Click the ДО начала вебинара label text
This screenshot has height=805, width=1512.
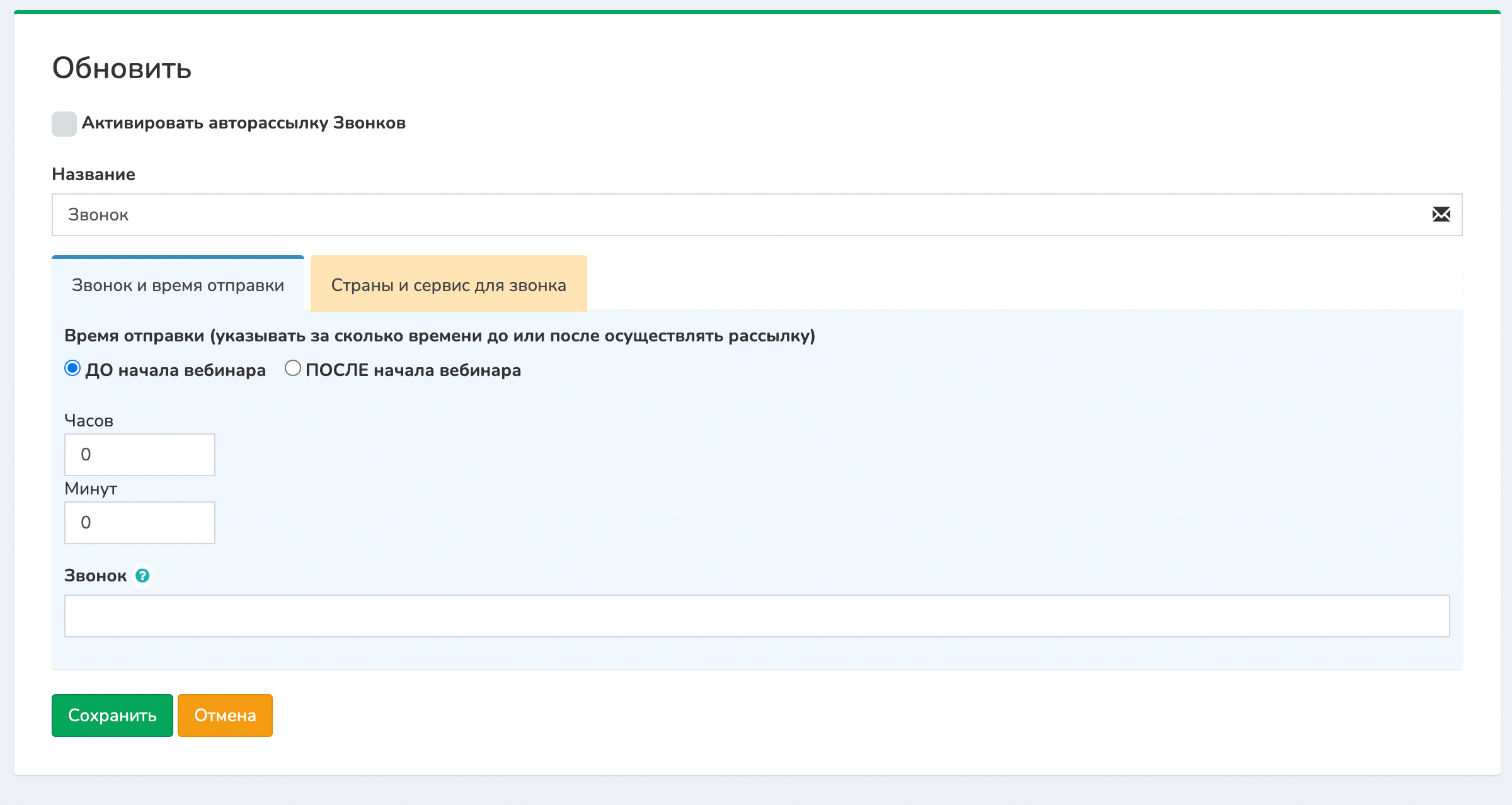pyautogui.click(x=175, y=370)
